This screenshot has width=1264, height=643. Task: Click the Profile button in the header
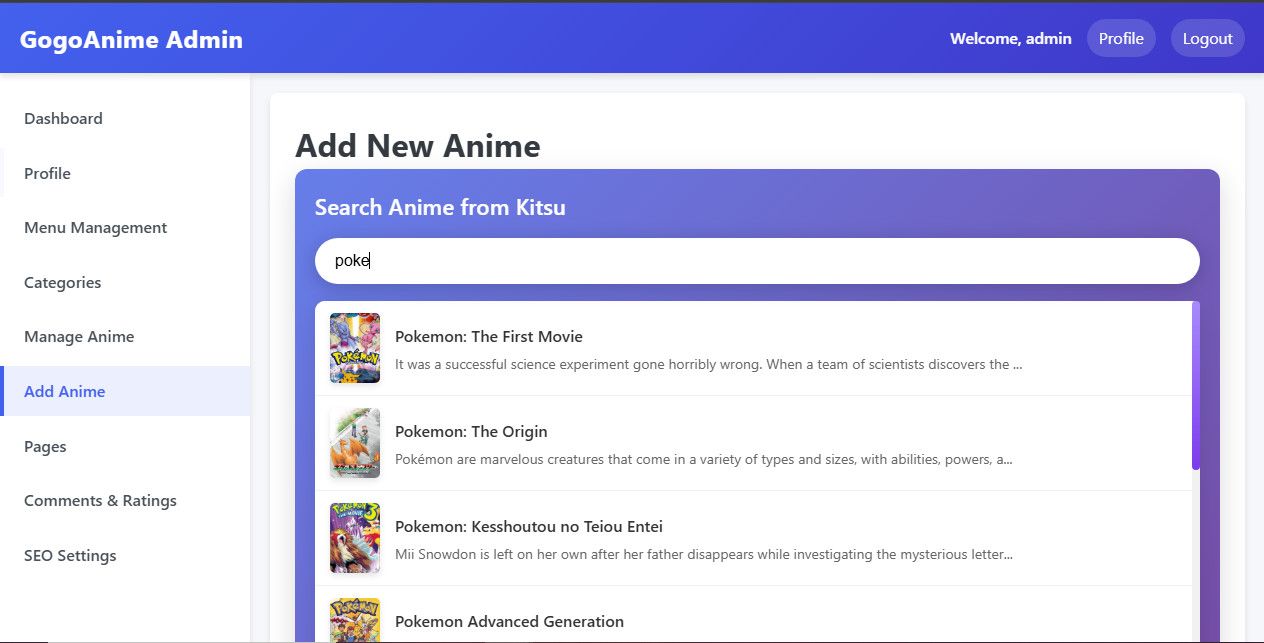1121,38
